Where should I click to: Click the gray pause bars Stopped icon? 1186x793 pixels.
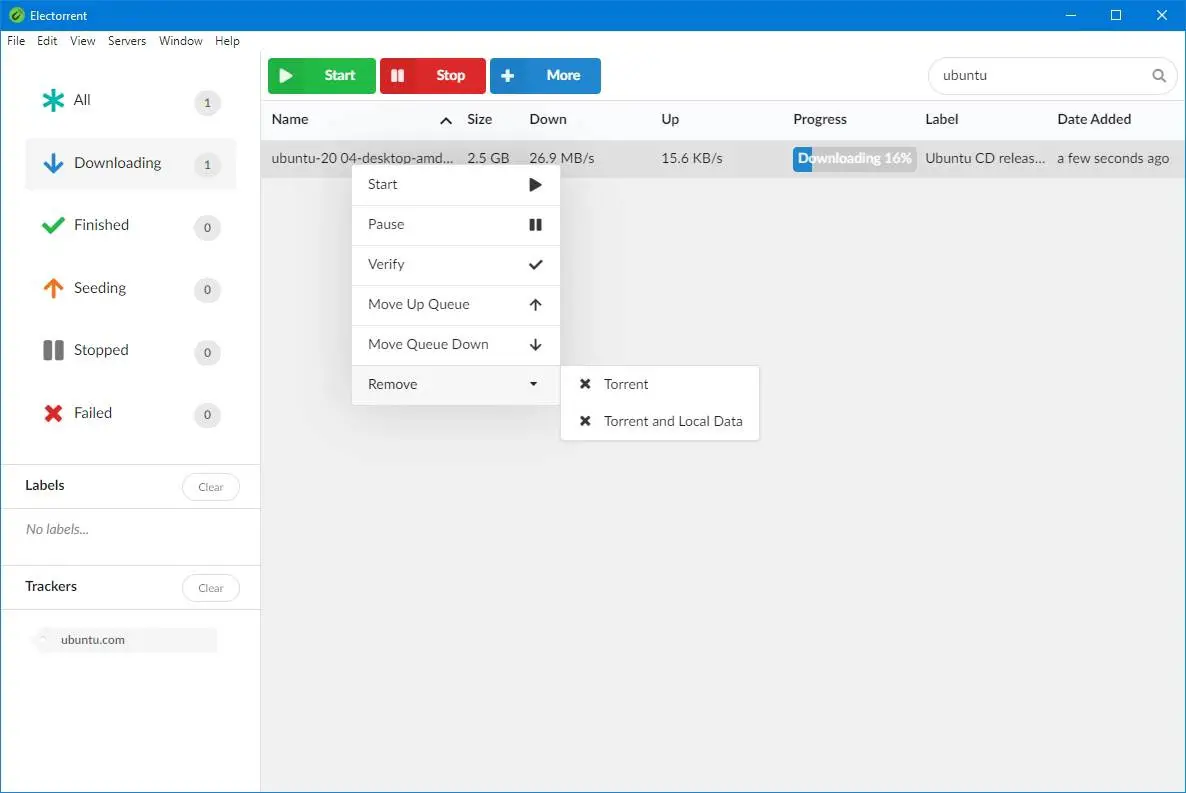[53, 350]
